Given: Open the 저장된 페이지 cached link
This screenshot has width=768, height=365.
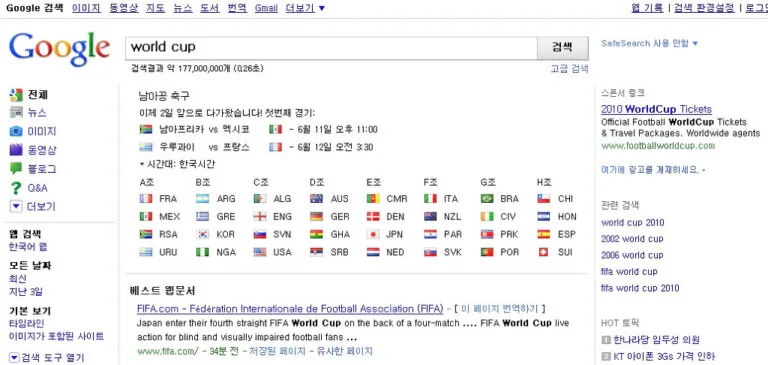Looking at the screenshot, I should 278,351.
